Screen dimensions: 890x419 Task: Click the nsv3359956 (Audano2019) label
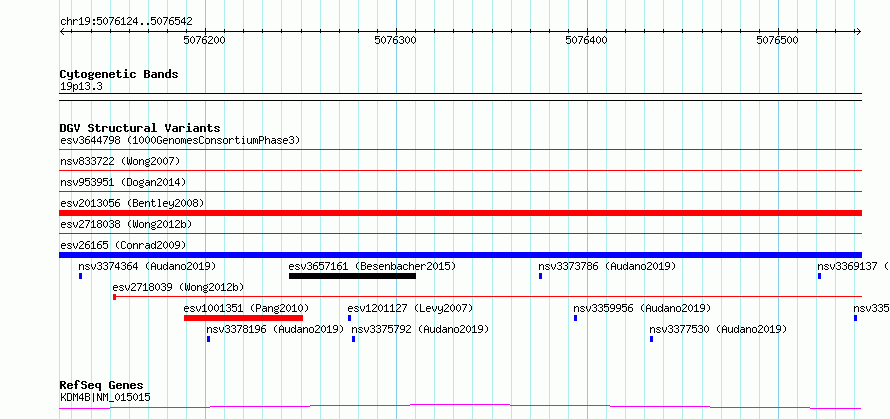click(642, 308)
